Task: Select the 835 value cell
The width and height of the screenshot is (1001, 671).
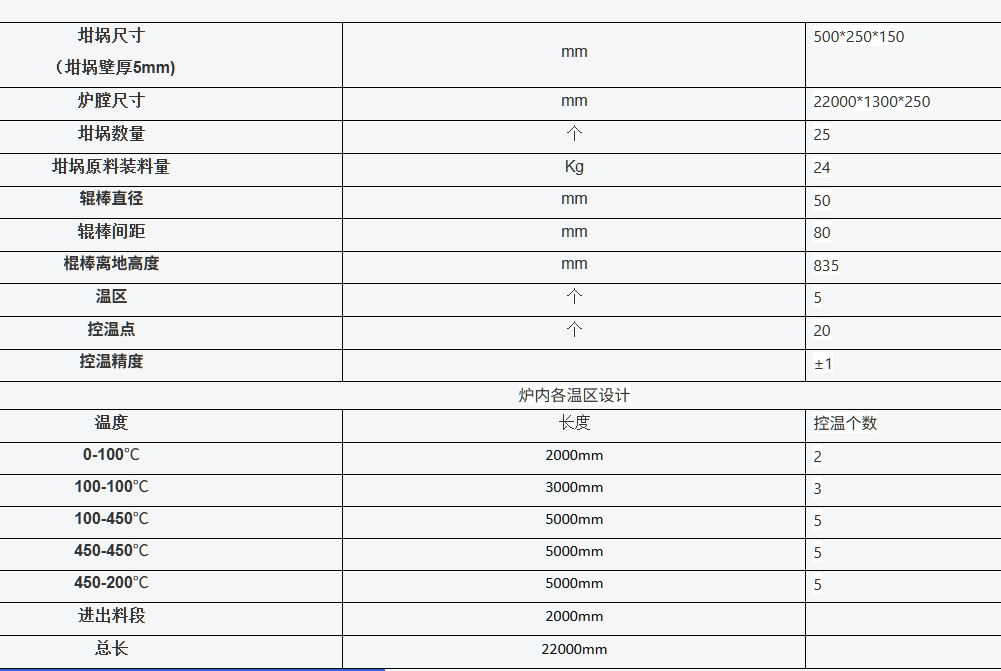Action: [x=826, y=266]
